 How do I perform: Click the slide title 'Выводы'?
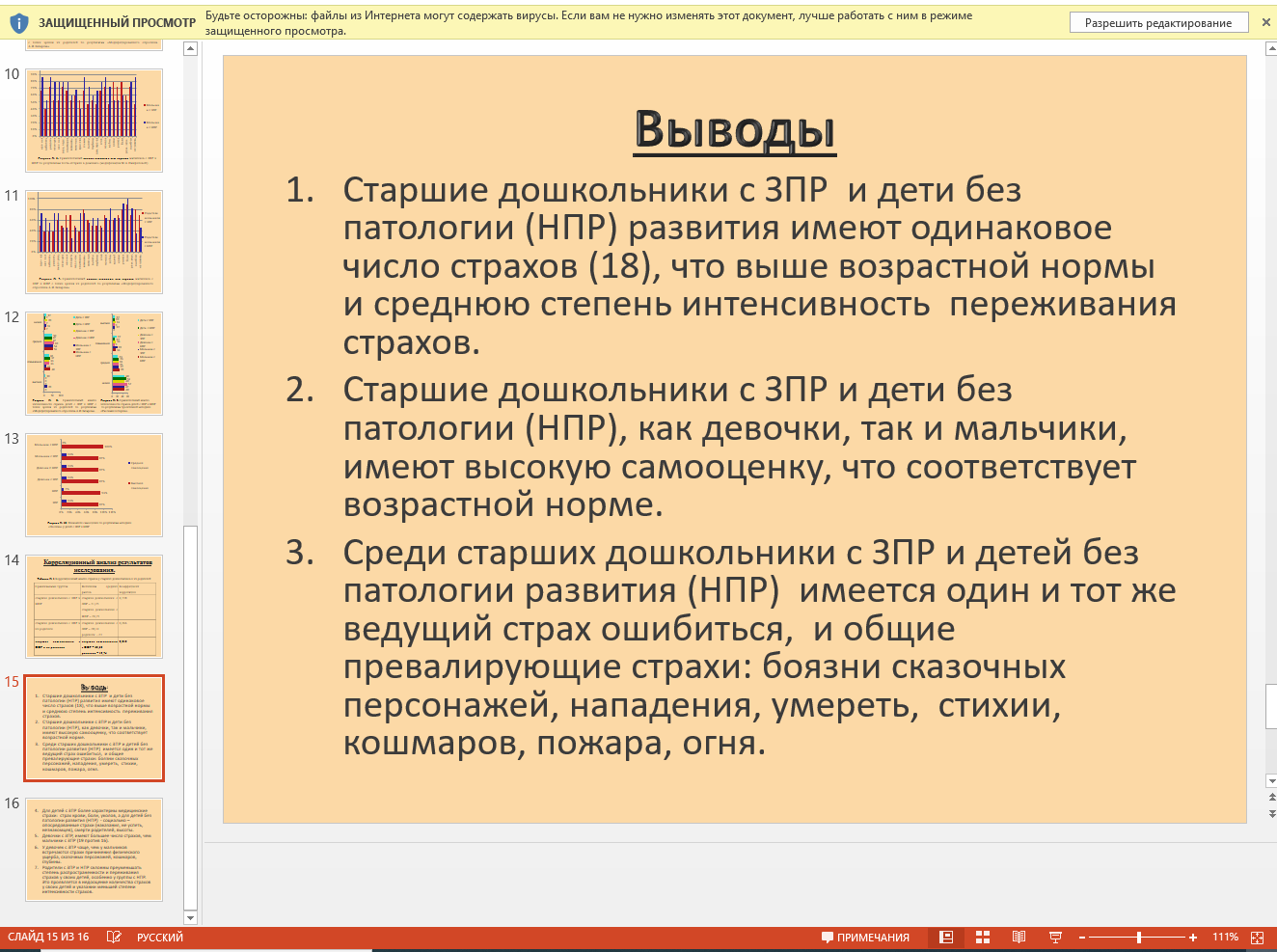click(735, 129)
